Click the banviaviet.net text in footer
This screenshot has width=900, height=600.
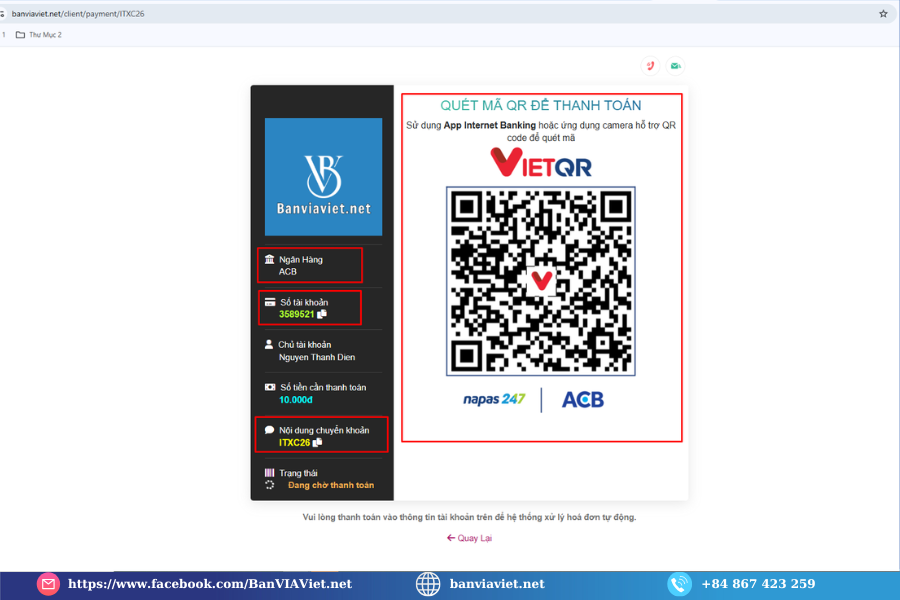[x=497, y=584]
